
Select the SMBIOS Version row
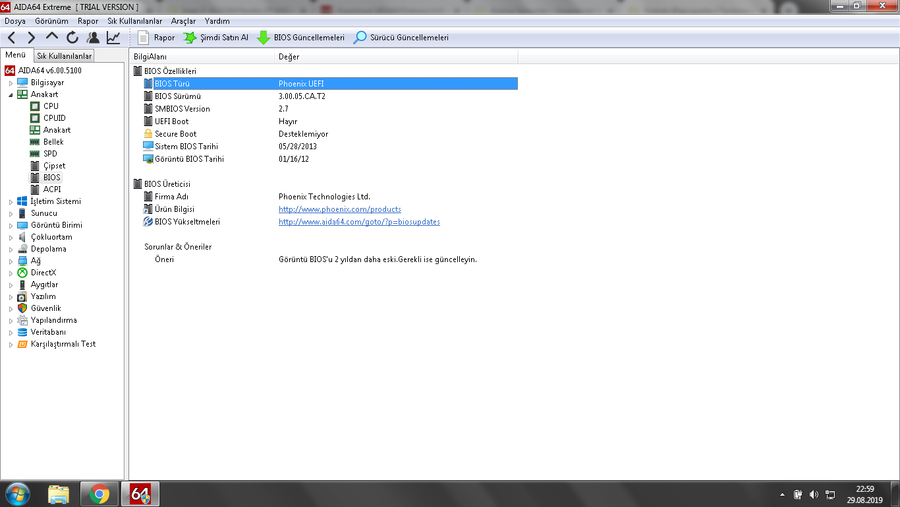click(x=330, y=109)
